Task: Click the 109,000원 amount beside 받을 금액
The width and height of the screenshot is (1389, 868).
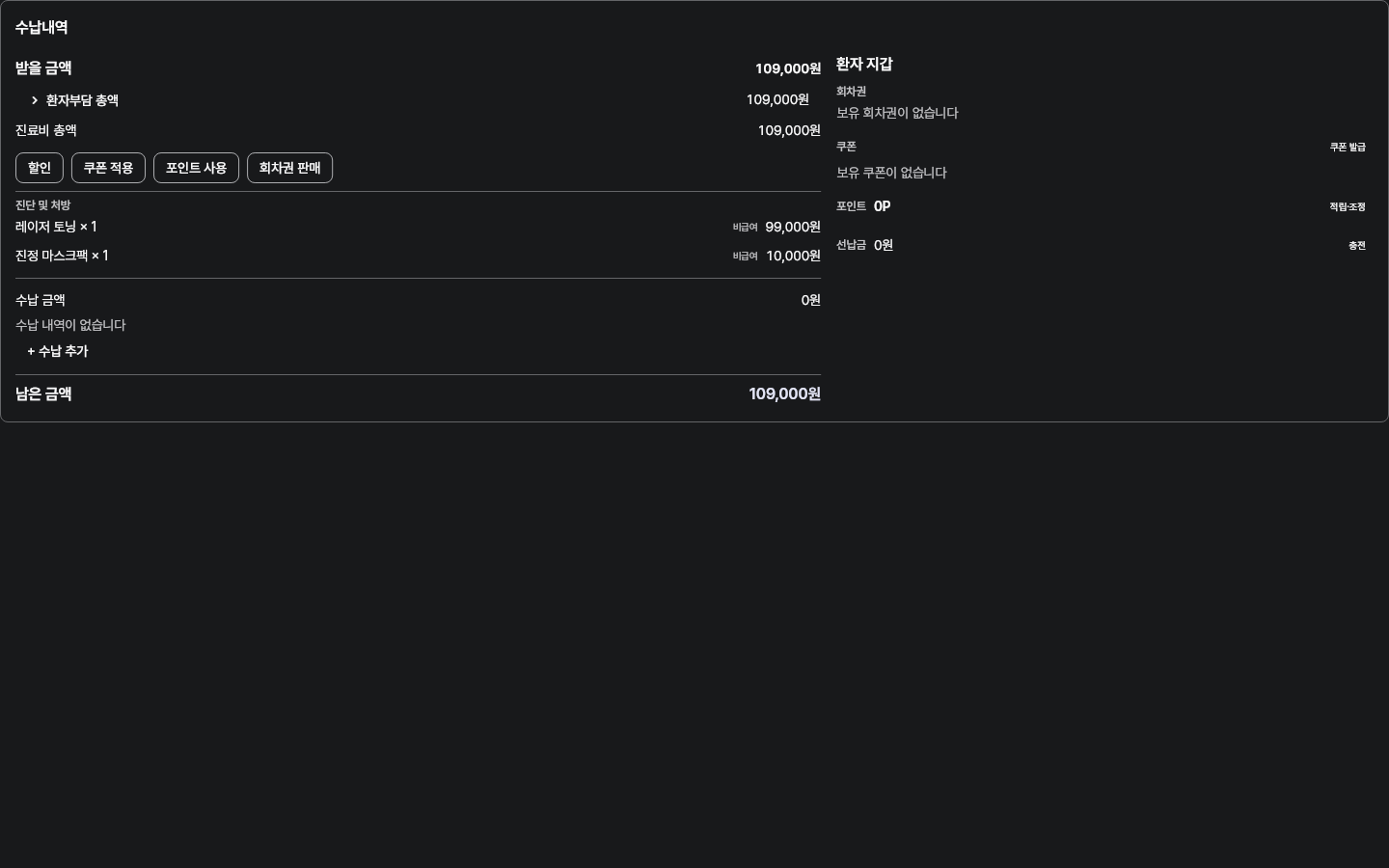Action: tap(788, 68)
